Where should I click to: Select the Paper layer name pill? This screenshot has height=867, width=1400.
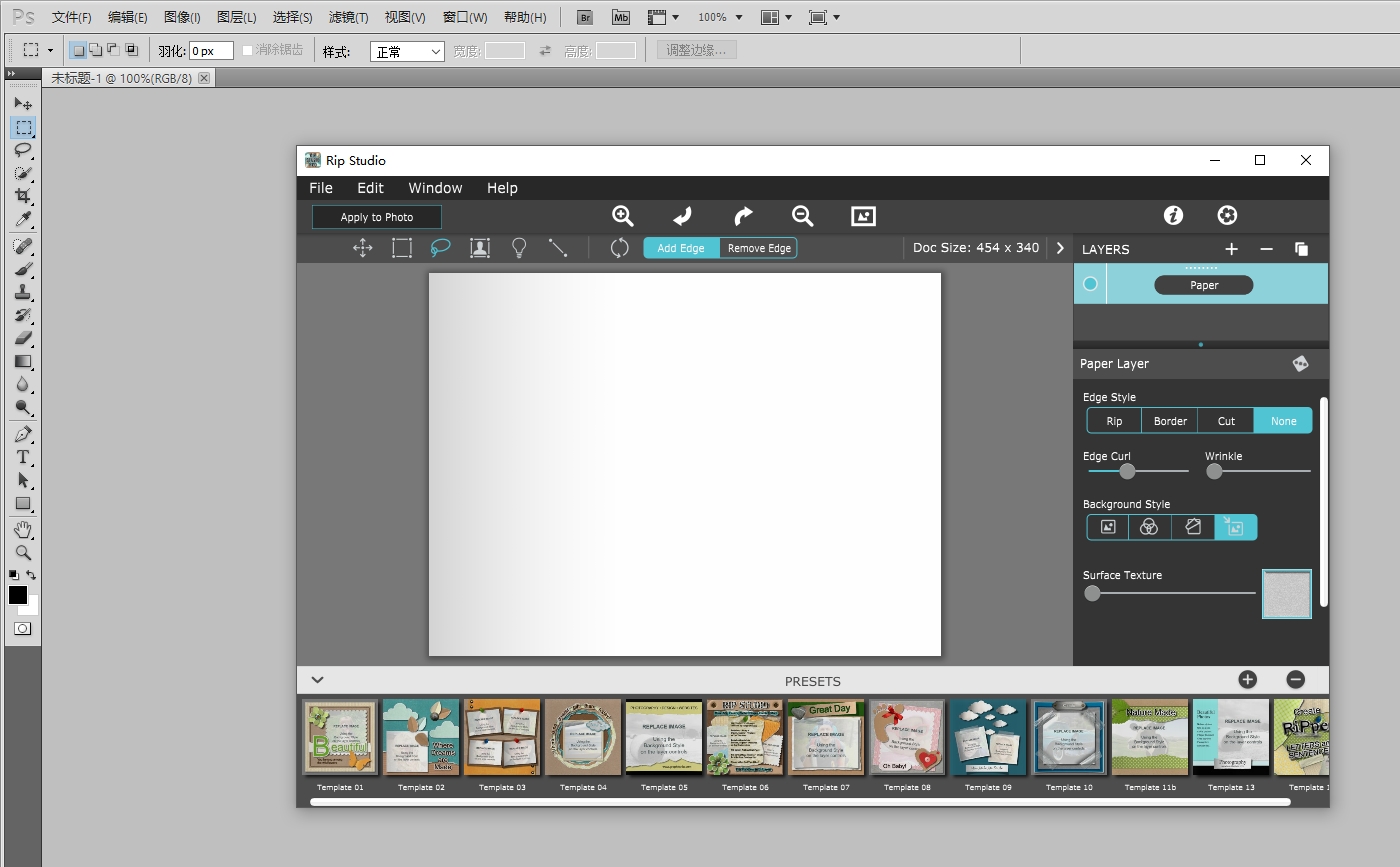(1204, 285)
